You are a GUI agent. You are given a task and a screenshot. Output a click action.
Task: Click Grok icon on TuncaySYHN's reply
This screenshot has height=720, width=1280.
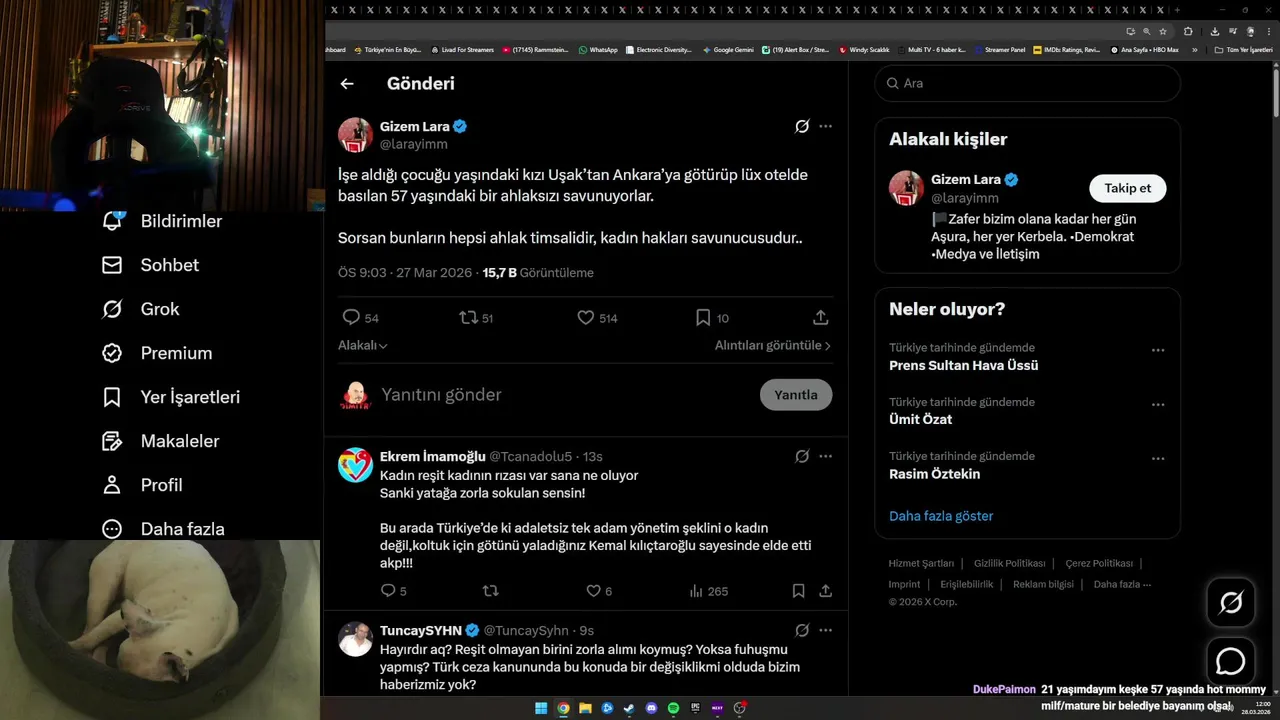point(802,630)
